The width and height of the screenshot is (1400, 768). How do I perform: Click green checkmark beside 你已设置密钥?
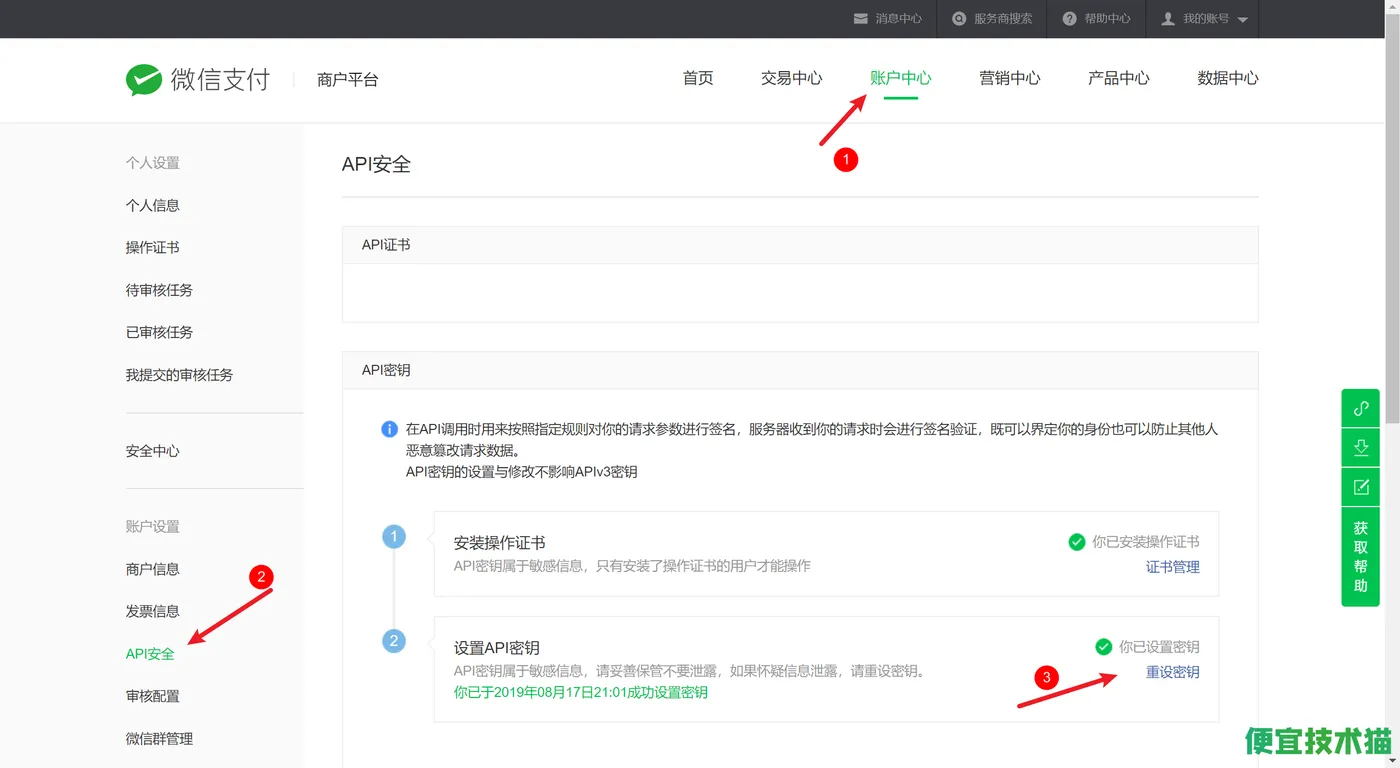pyautogui.click(x=1104, y=647)
